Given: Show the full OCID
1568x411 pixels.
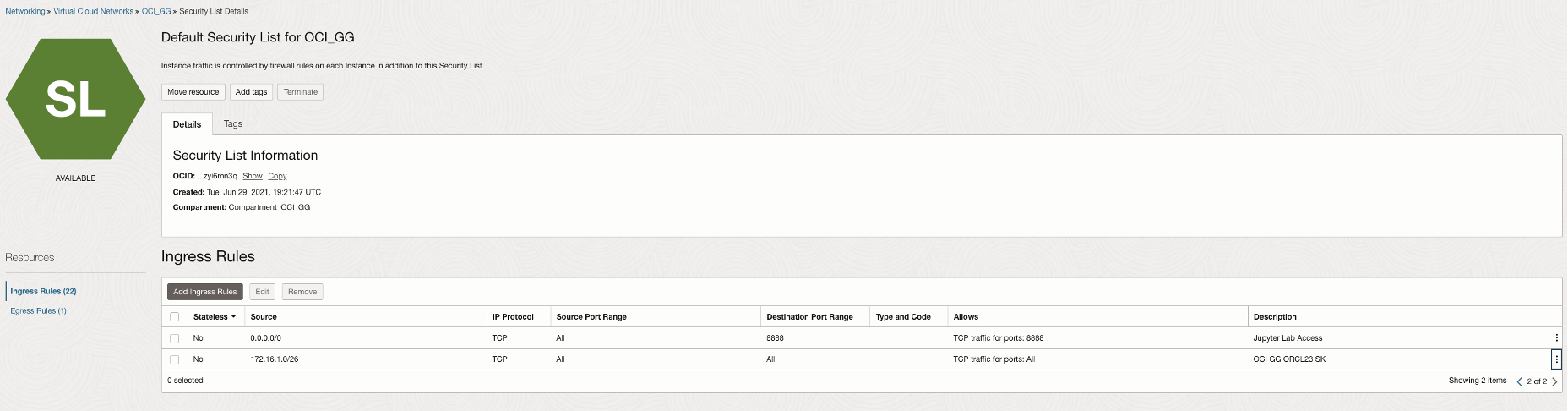Looking at the screenshot, I should [253, 177].
